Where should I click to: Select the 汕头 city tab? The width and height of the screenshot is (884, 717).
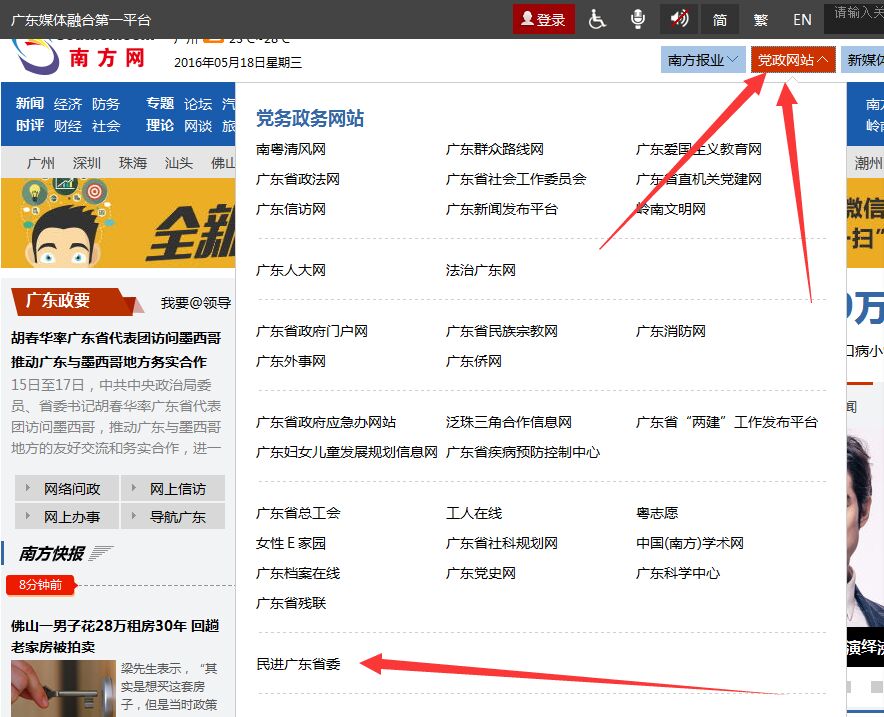pyautogui.click(x=179, y=163)
